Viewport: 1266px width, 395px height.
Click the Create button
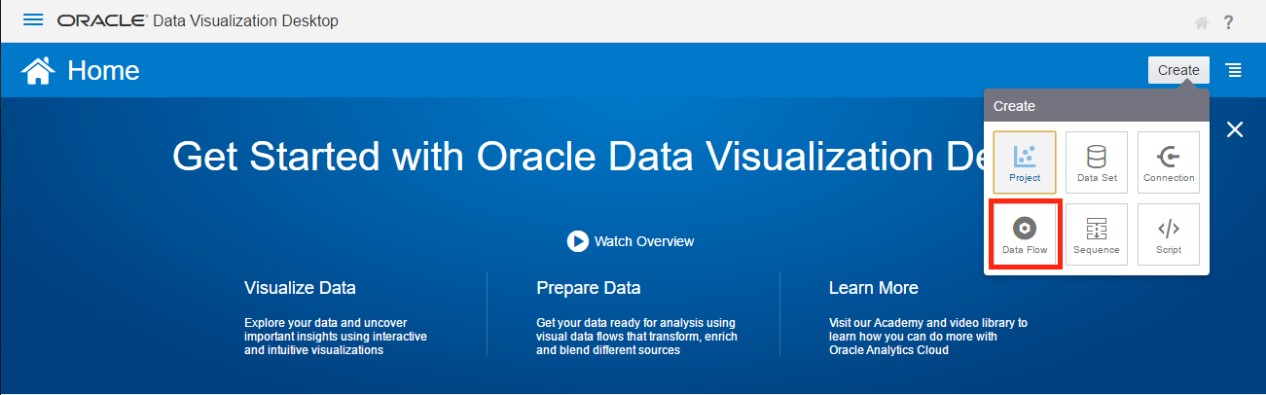[1179, 70]
